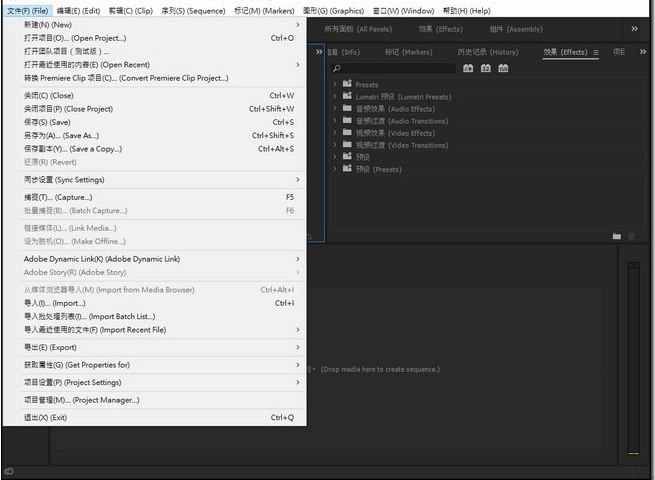
Task: Toggle the Accelerated Effects filter button
Action: click(x=469, y=68)
